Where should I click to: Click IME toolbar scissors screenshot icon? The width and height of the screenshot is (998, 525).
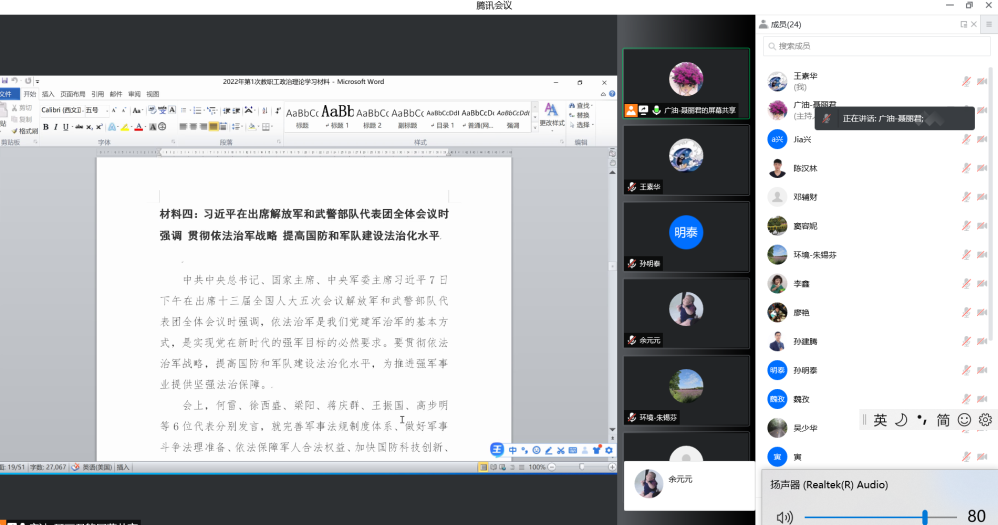coord(561,450)
